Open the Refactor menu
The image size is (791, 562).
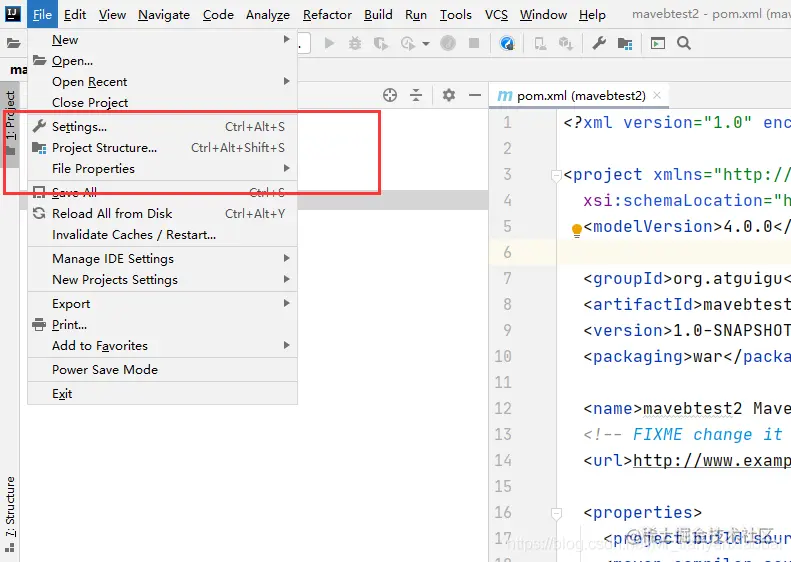point(327,15)
